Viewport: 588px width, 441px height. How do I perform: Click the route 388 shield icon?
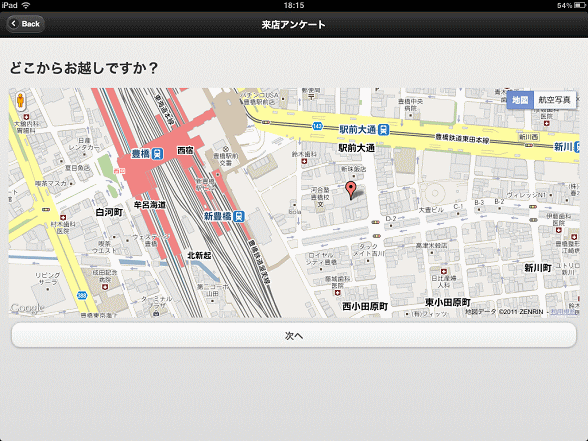[82, 296]
